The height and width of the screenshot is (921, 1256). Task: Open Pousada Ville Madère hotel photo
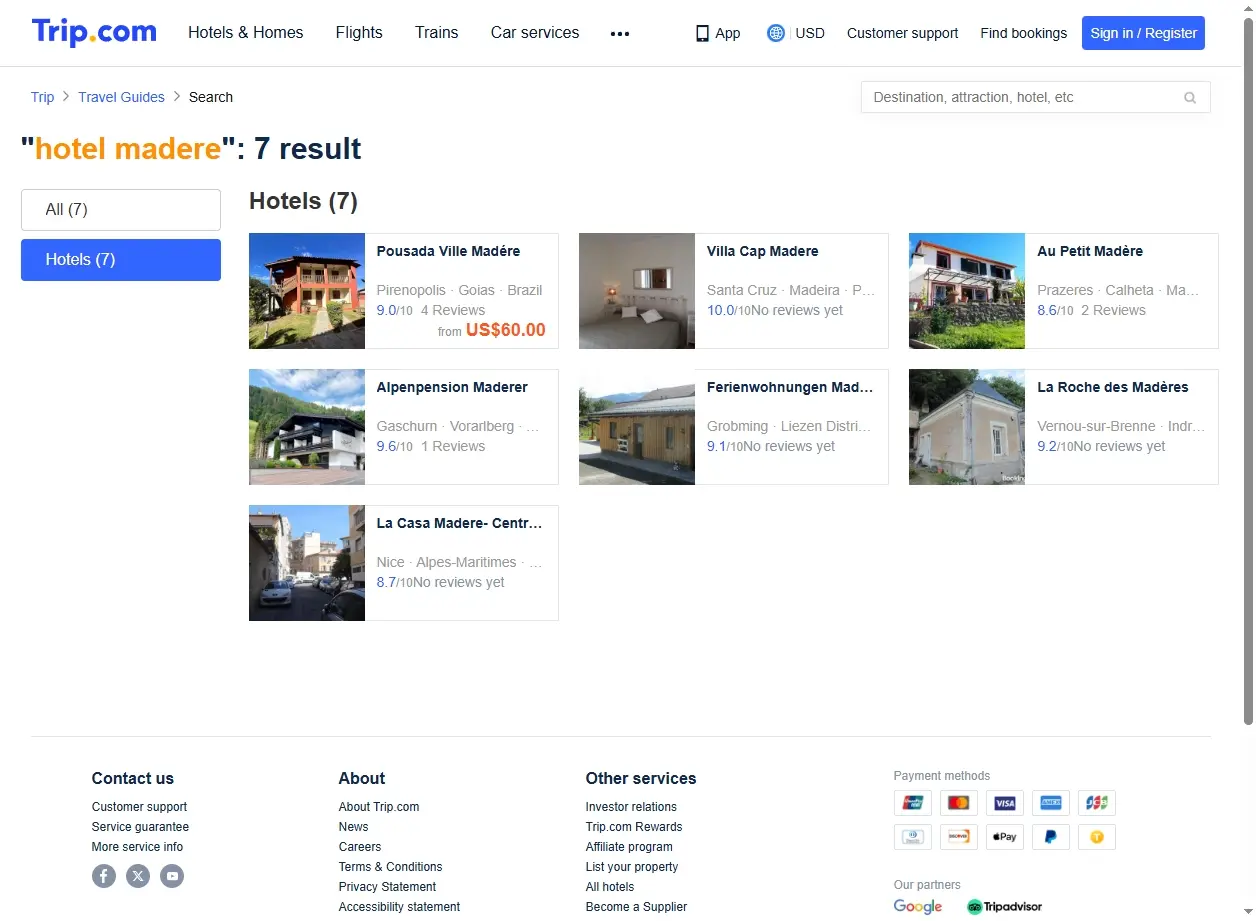point(307,291)
